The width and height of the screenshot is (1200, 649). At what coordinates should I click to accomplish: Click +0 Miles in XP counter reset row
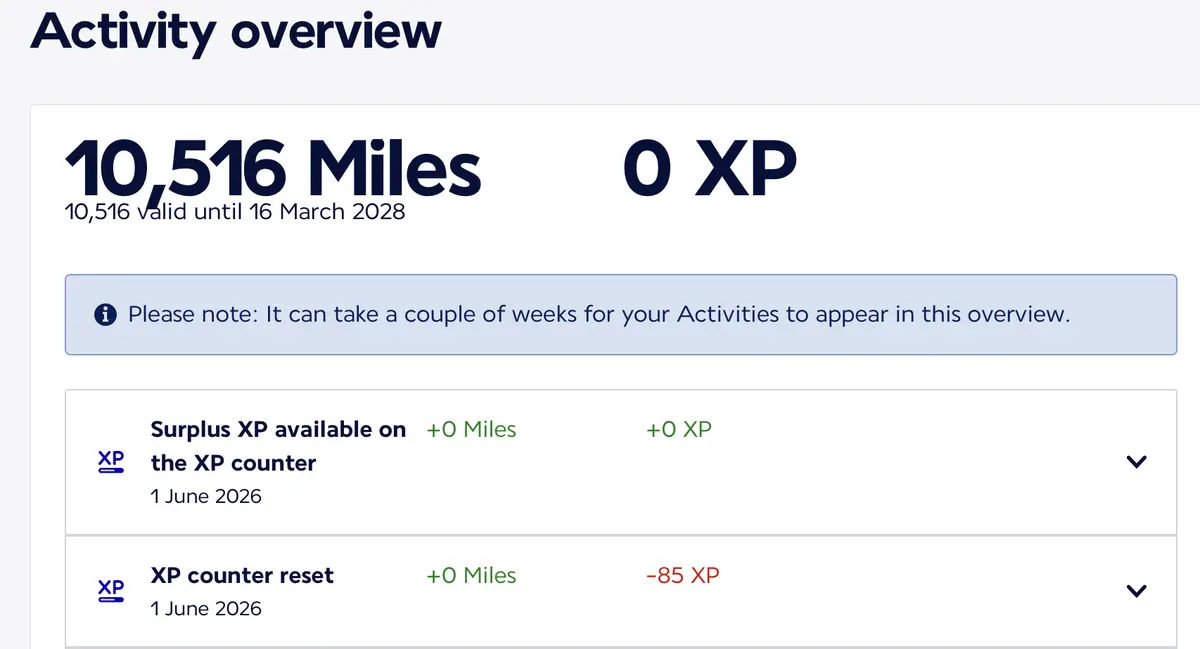tap(471, 575)
